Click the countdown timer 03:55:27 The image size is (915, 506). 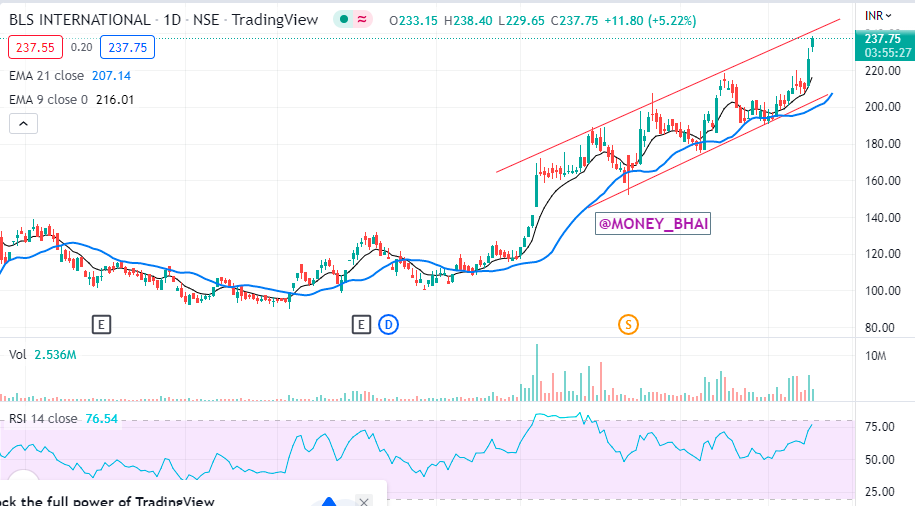pyautogui.click(x=888, y=53)
